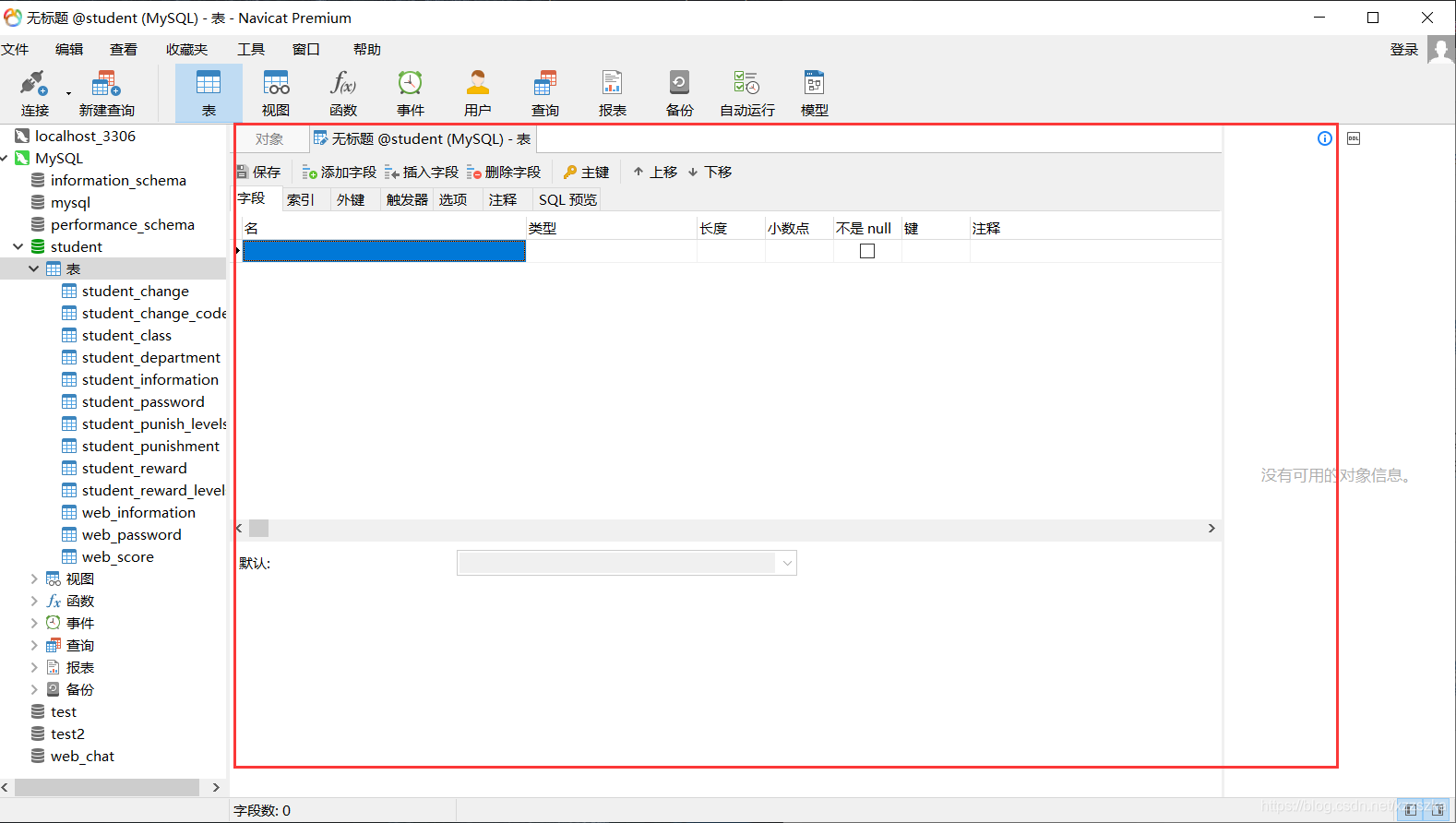Save the table with 保存

(258, 172)
